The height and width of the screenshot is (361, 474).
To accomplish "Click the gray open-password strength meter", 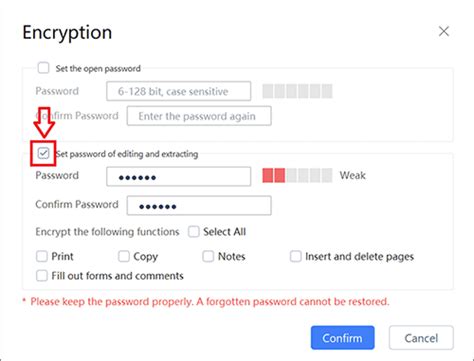I will tap(297, 91).
